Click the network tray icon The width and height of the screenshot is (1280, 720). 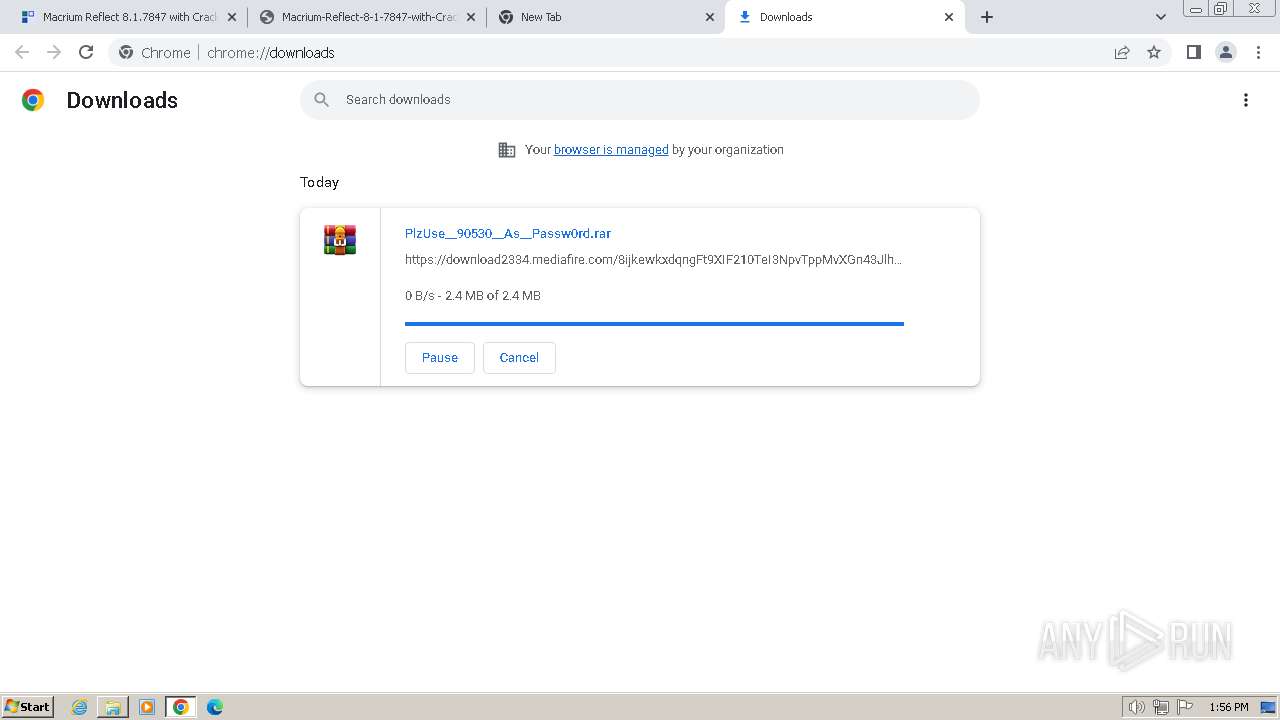click(1161, 707)
